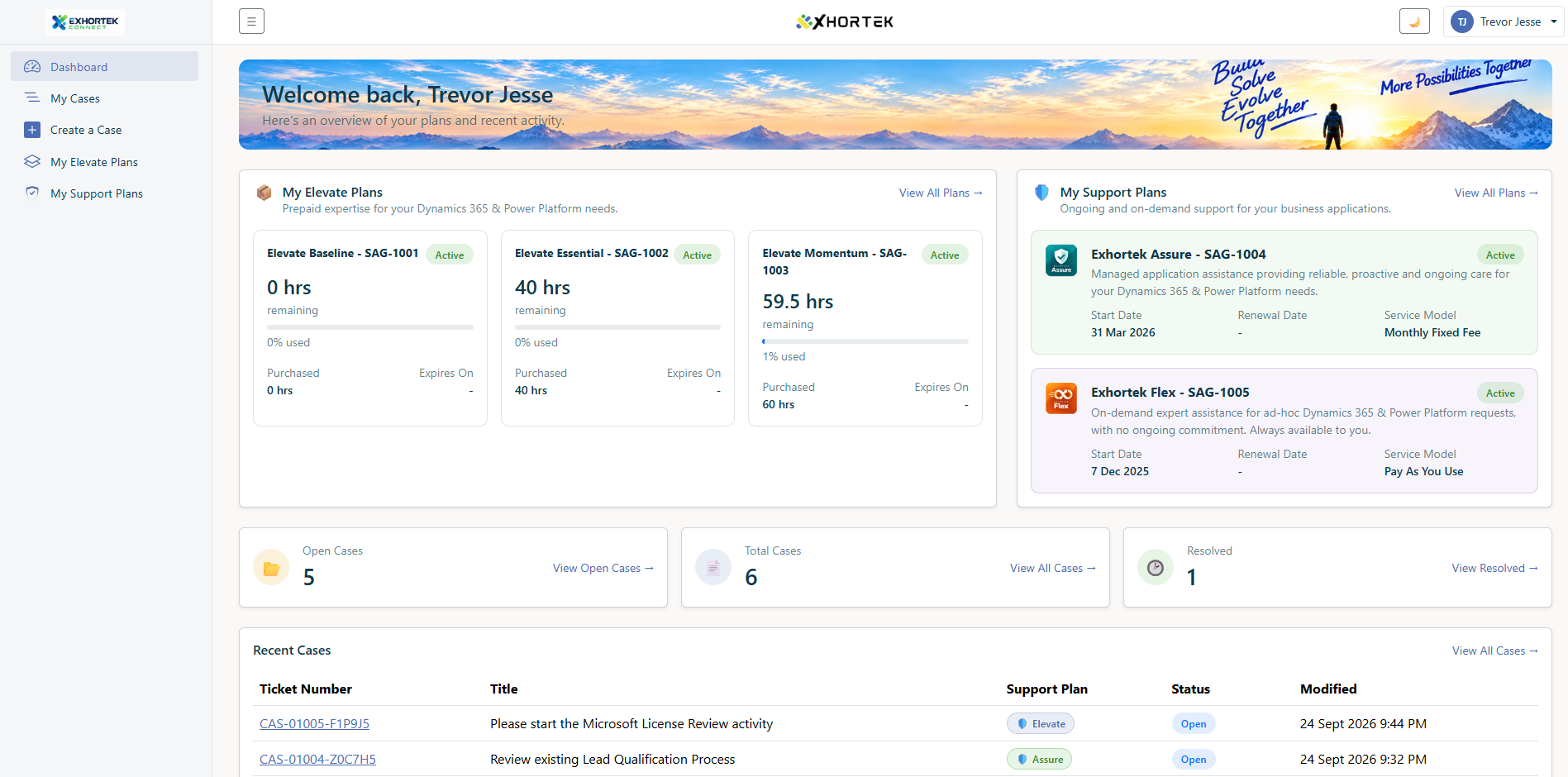Image resolution: width=1568 pixels, height=777 pixels.
Task: Open the Elevate Momentum - SAG-1003 plan card
Action: click(x=865, y=328)
